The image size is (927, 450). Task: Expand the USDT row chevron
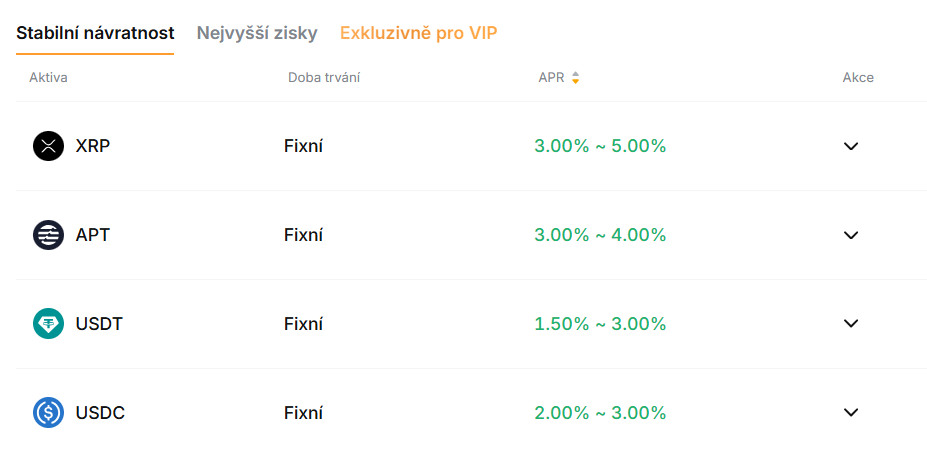click(851, 324)
